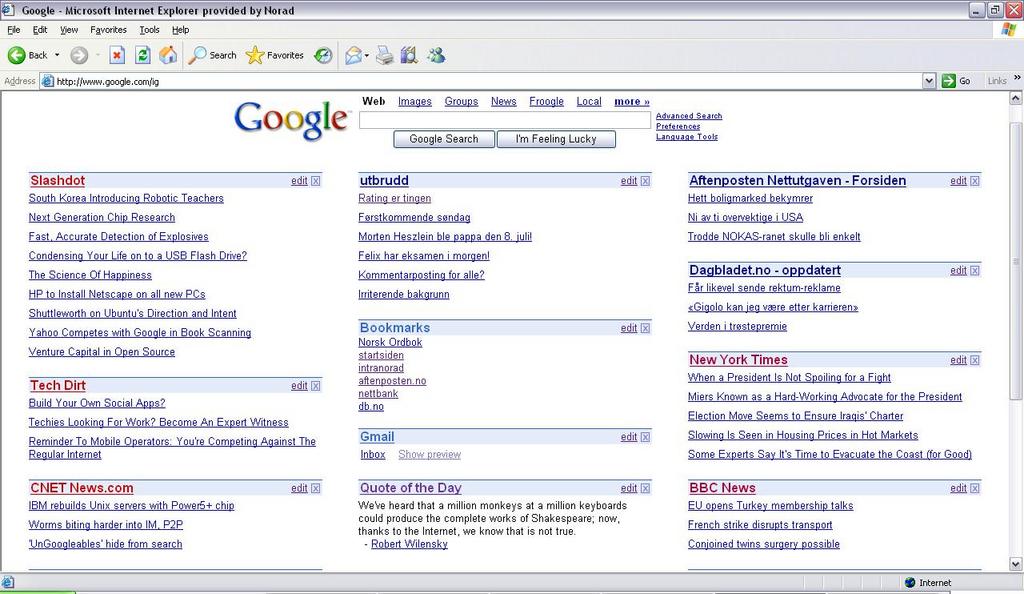Open the Local search tab
This screenshot has width=1024, height=594.
pyautogui.click(x=589, y=102)
